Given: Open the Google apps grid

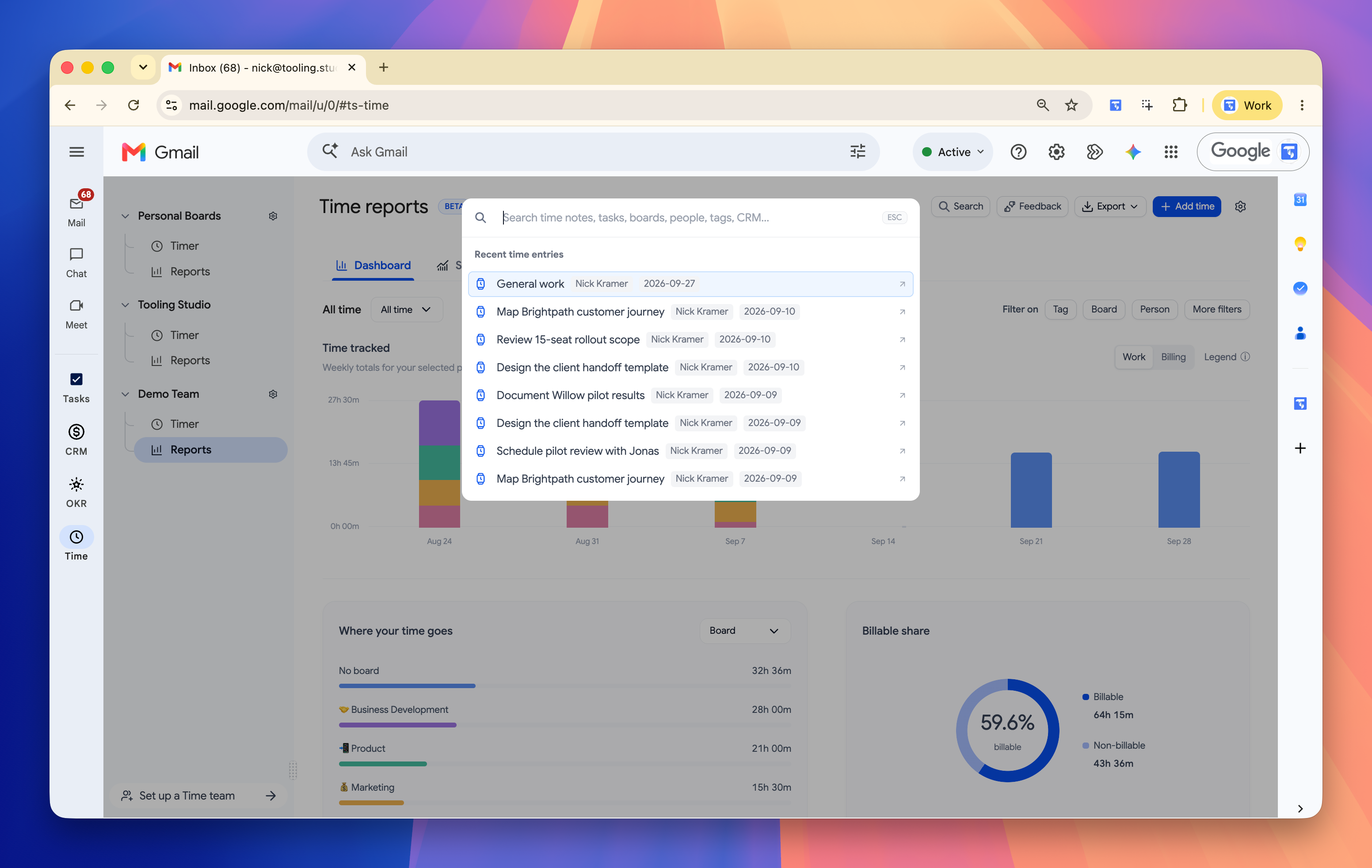Looking at the screenshot, I should [x=1171, y=152].
